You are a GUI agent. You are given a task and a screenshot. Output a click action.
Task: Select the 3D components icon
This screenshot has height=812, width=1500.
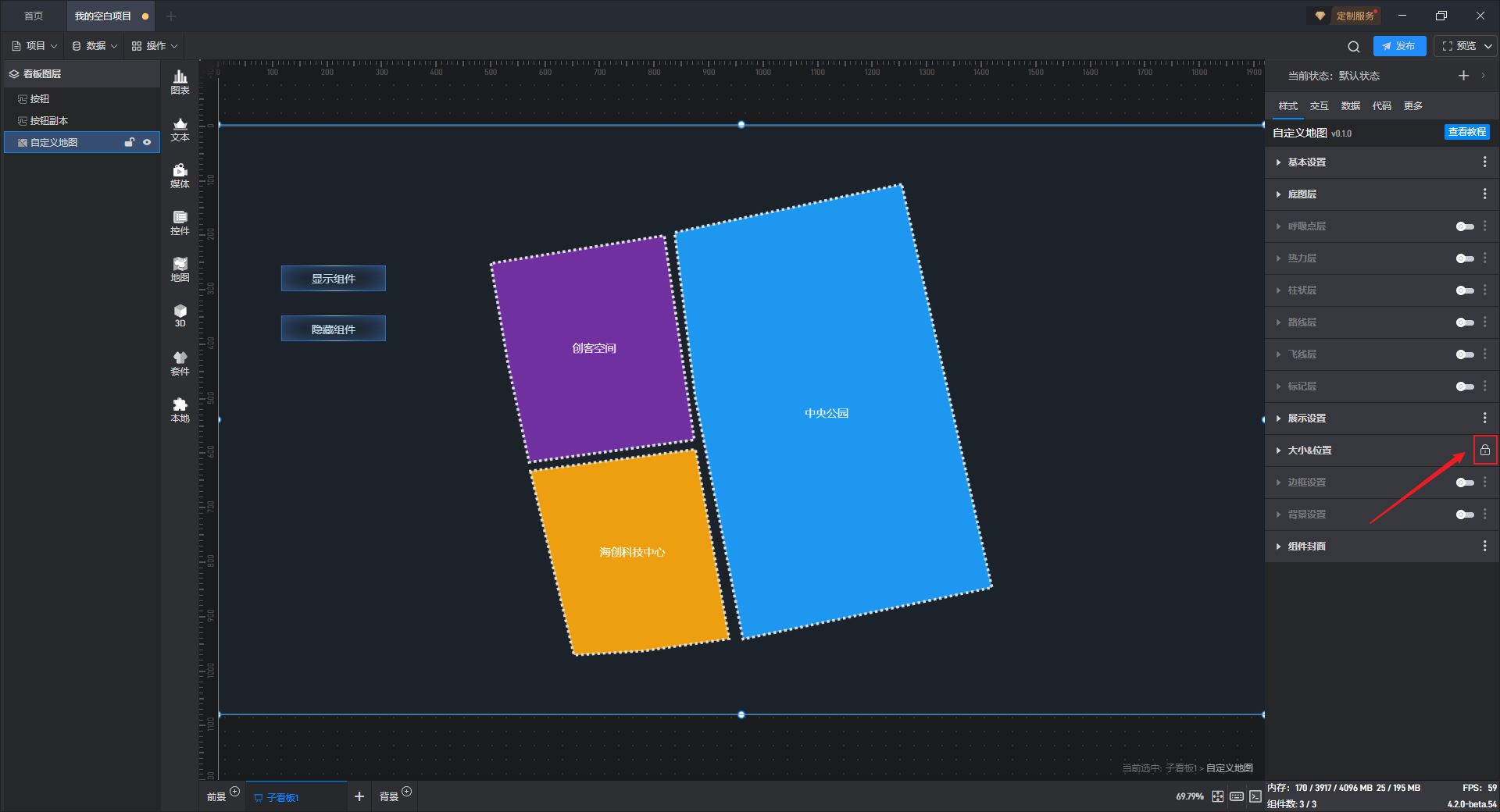pyautogui.click(x=180, y=315)
